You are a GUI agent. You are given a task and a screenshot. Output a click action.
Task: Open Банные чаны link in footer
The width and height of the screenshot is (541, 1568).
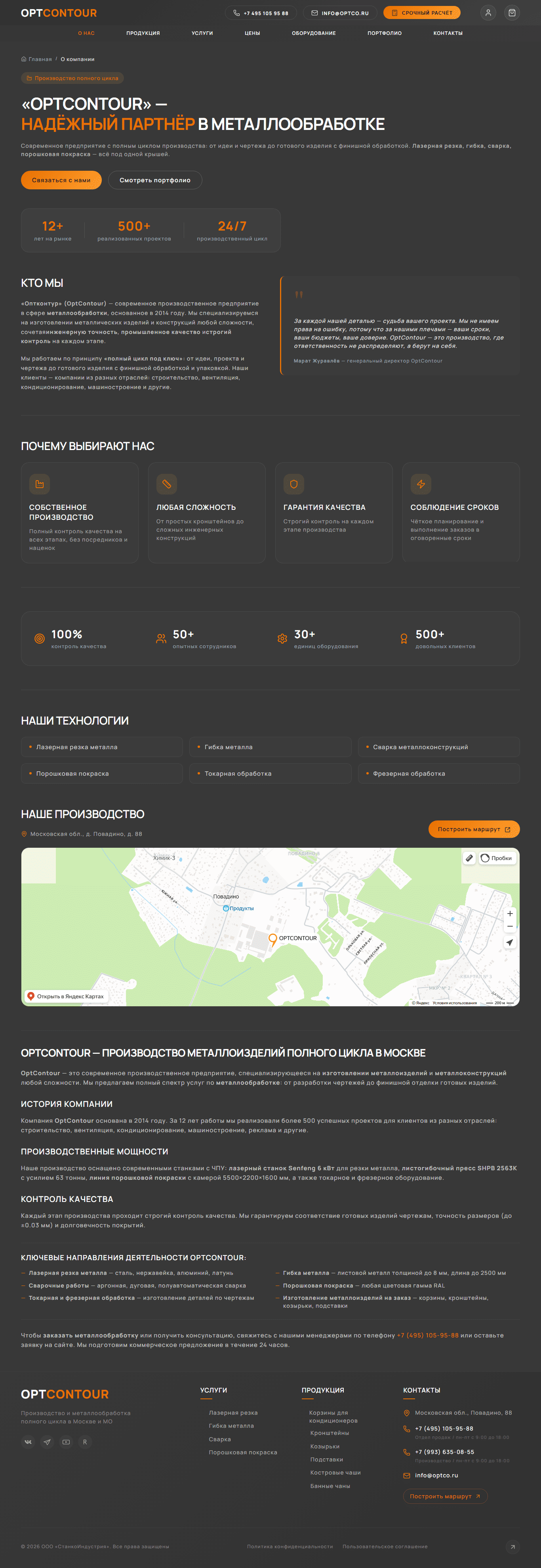click(x=330, y=1486)
